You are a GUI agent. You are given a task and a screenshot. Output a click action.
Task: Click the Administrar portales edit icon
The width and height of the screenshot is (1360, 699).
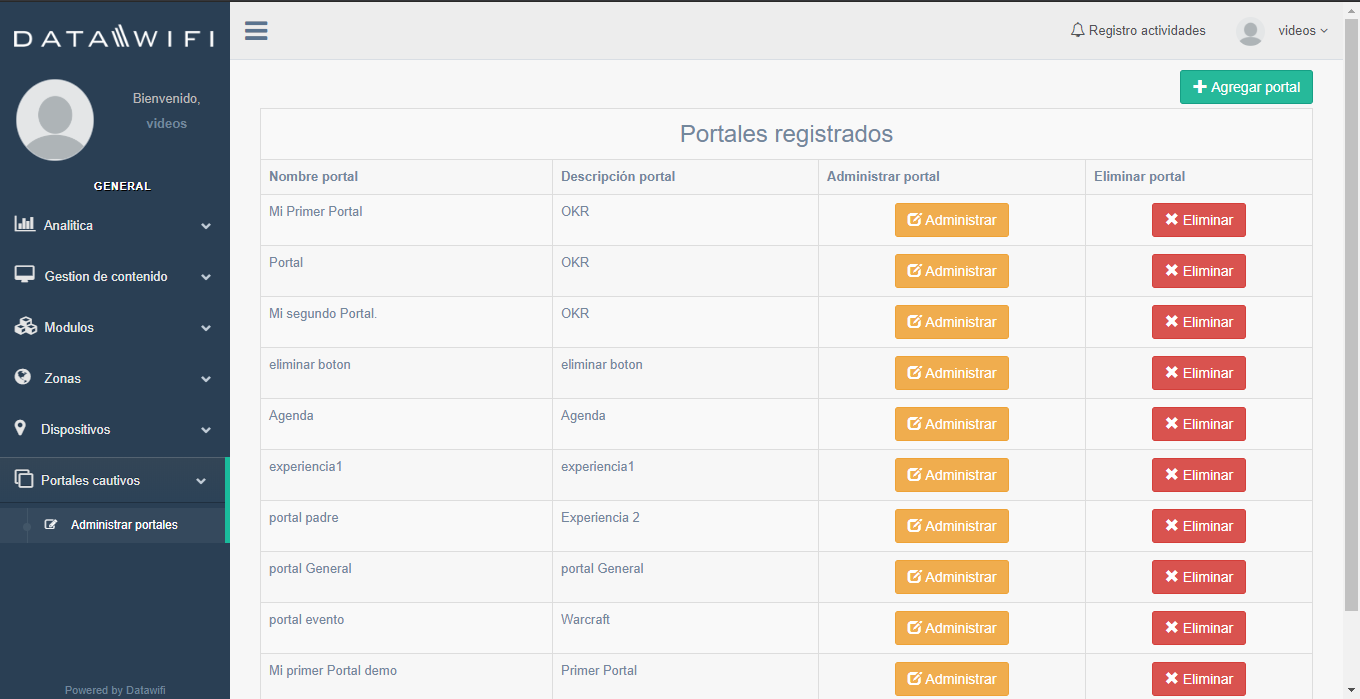click(x=51, y=524)
